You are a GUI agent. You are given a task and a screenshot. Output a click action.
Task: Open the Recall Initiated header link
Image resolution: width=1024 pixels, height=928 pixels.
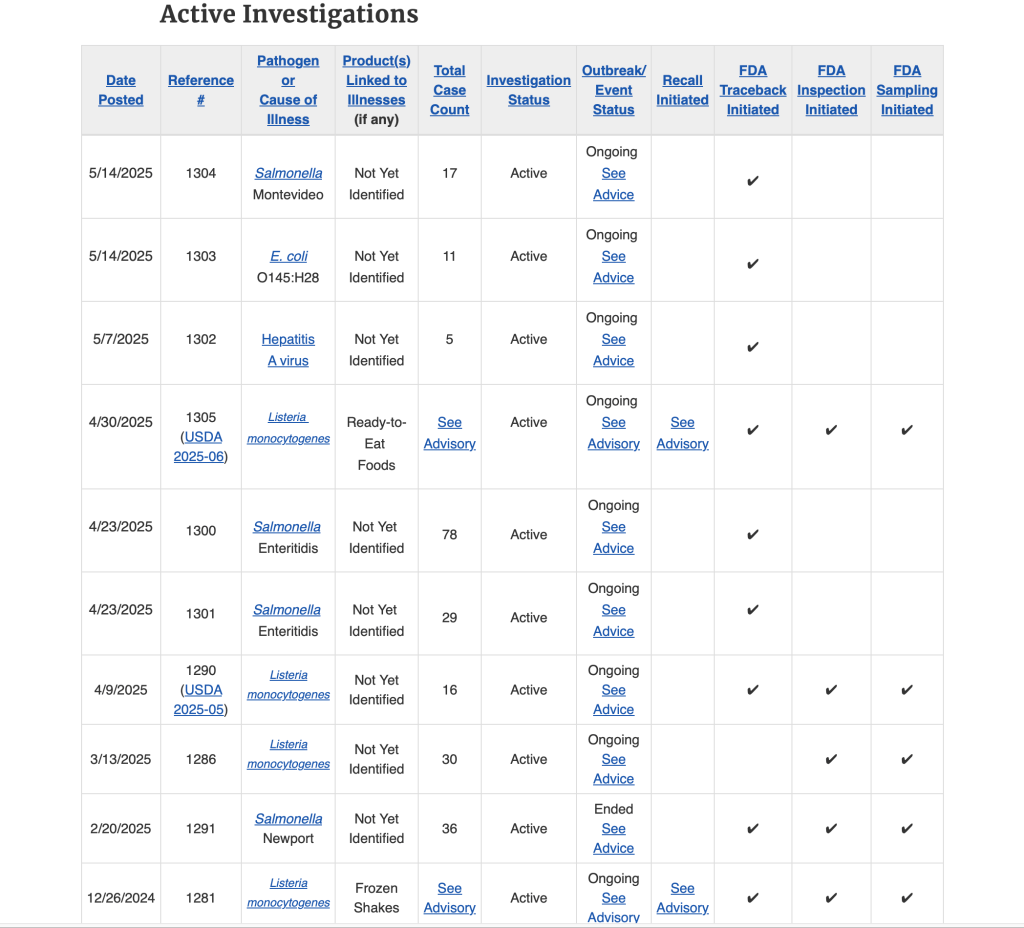682,90
